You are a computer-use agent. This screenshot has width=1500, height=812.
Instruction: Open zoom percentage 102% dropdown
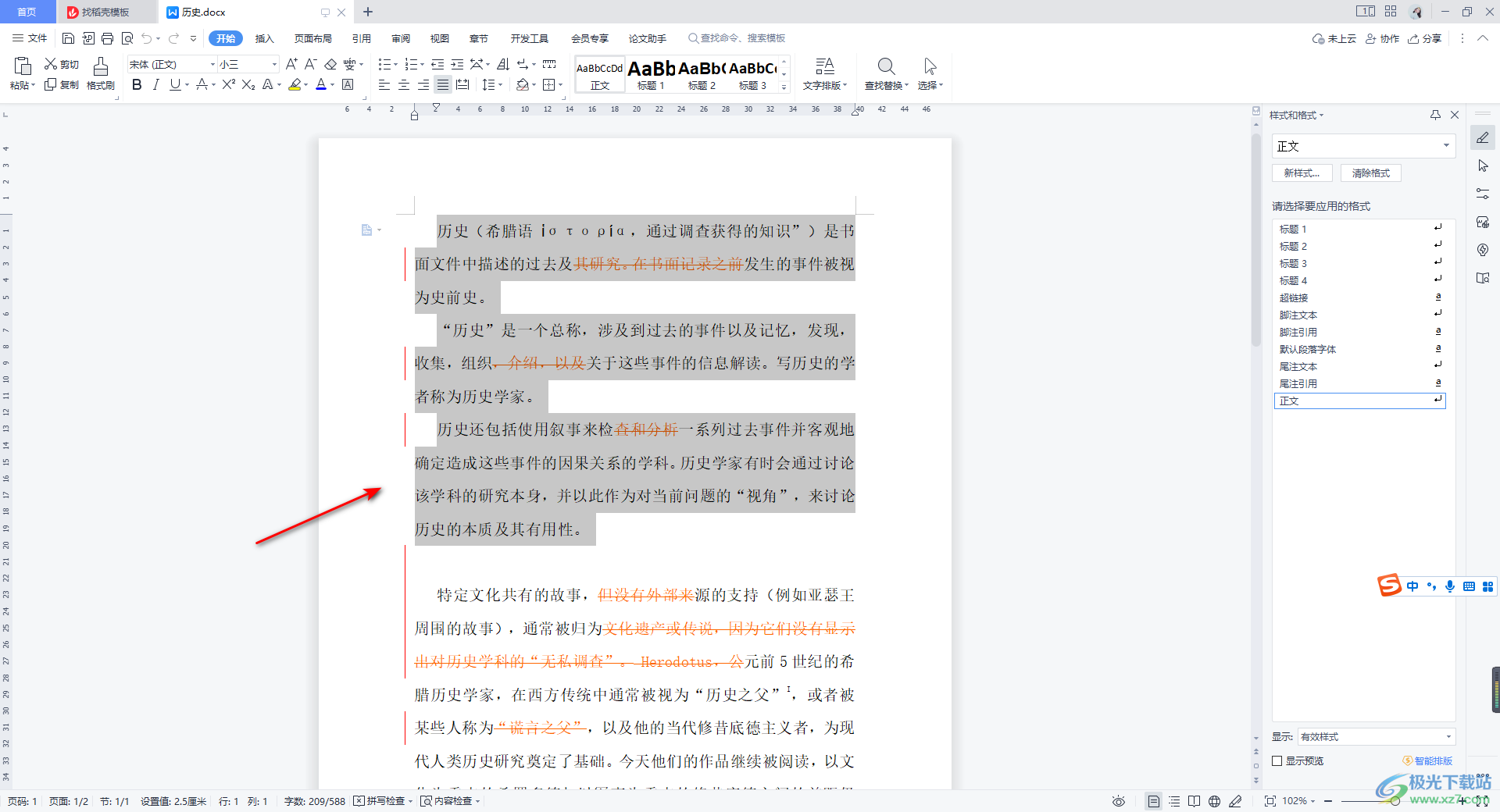pyautogui.click(x=1299, y=801)
